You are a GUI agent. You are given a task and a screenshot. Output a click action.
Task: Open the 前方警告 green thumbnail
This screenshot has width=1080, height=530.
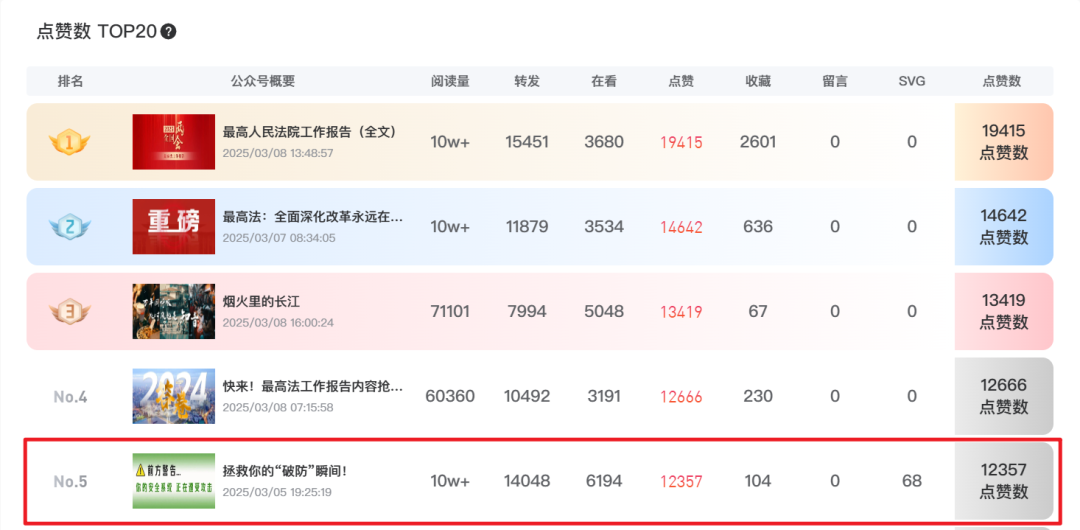174,481
